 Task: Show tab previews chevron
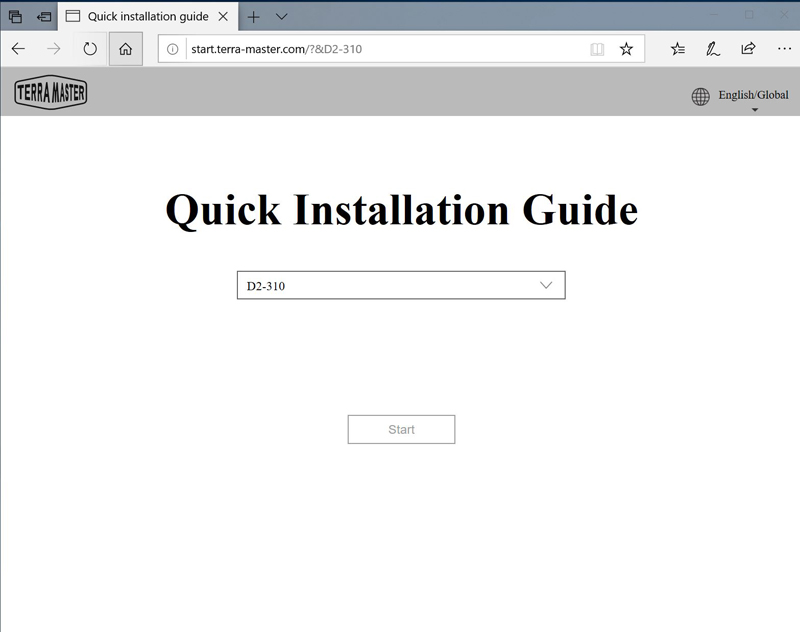click(x=282, y=17)
